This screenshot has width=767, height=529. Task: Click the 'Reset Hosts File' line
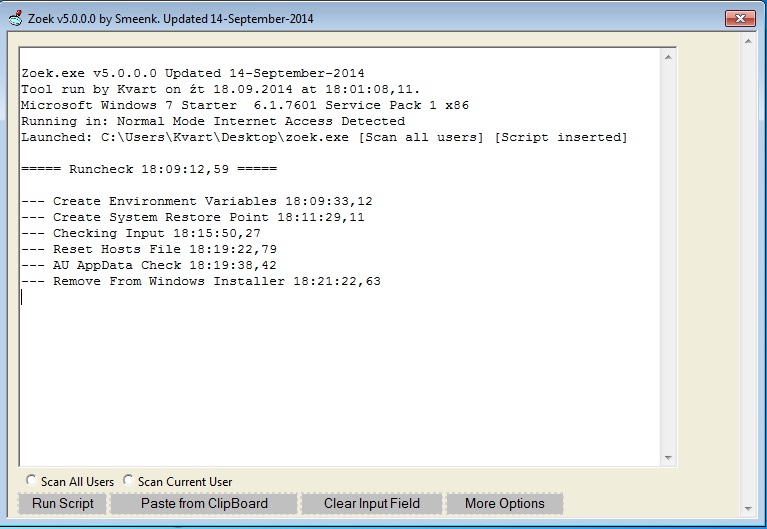coord(149,249)
